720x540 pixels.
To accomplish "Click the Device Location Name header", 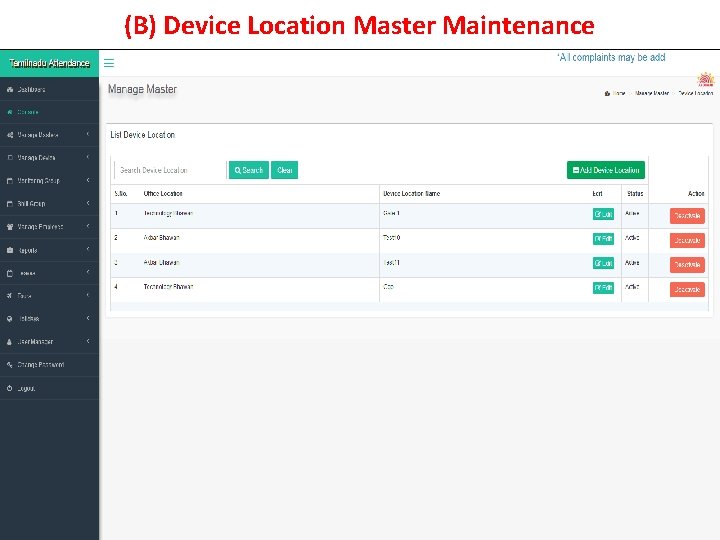I will tap(411, 194).
